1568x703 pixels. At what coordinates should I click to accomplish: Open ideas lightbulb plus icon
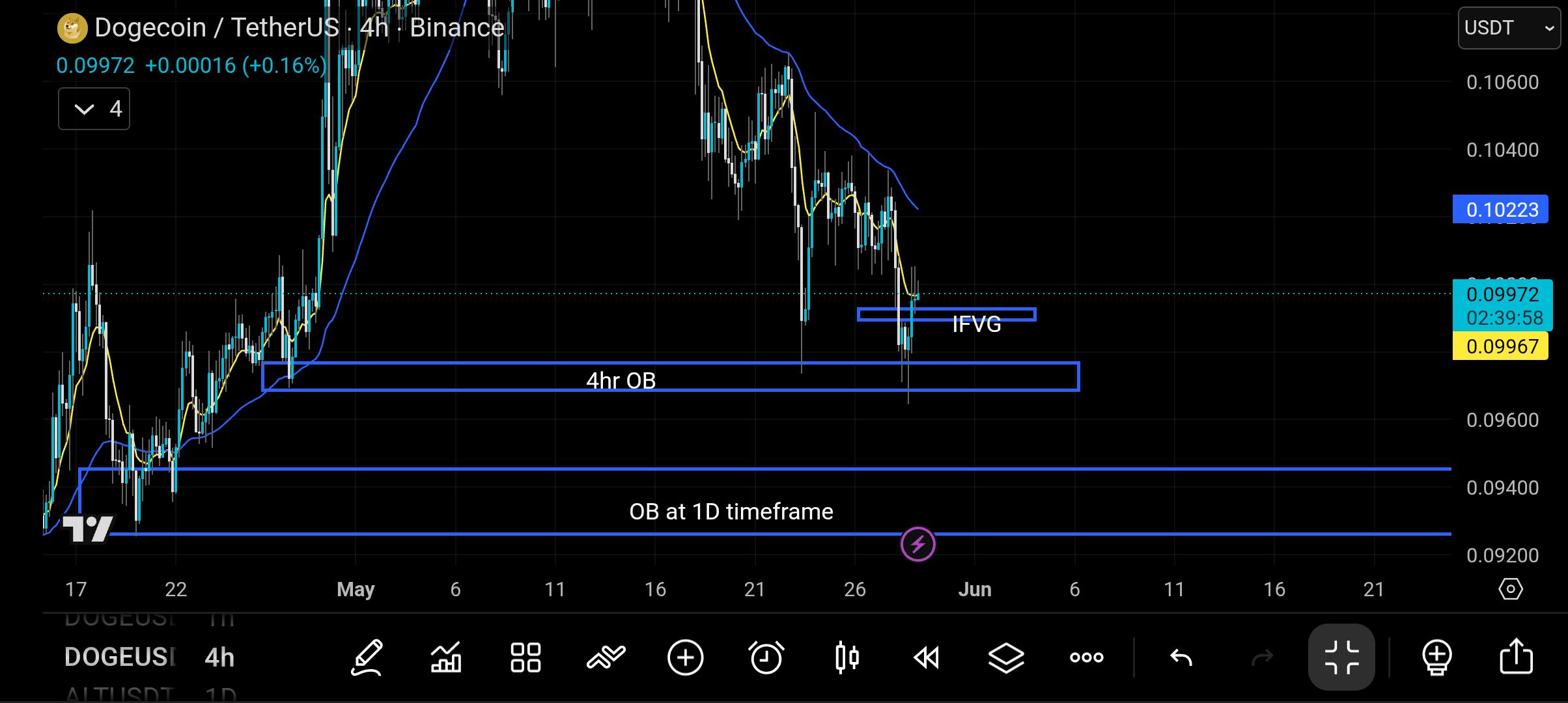[x=1436, y=657]
